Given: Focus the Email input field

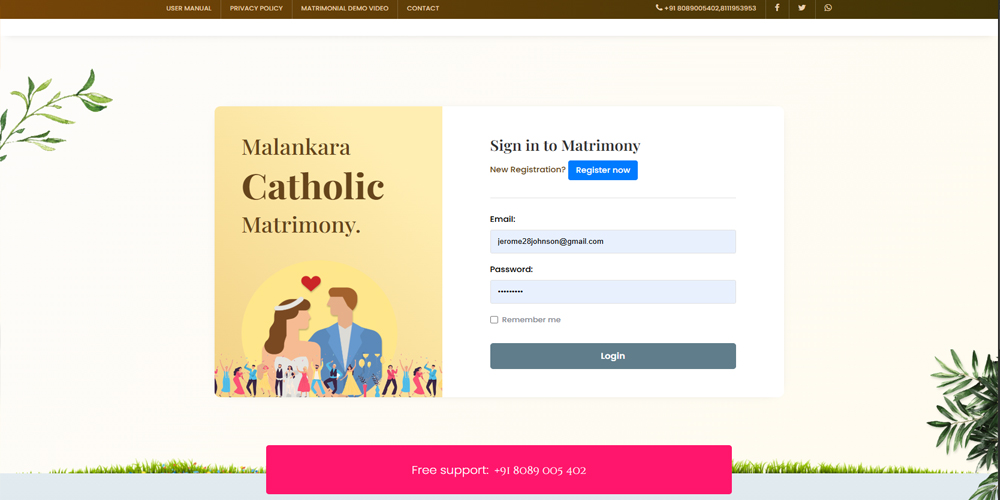Looking at the screenshot, I should [x=613, y=242].
